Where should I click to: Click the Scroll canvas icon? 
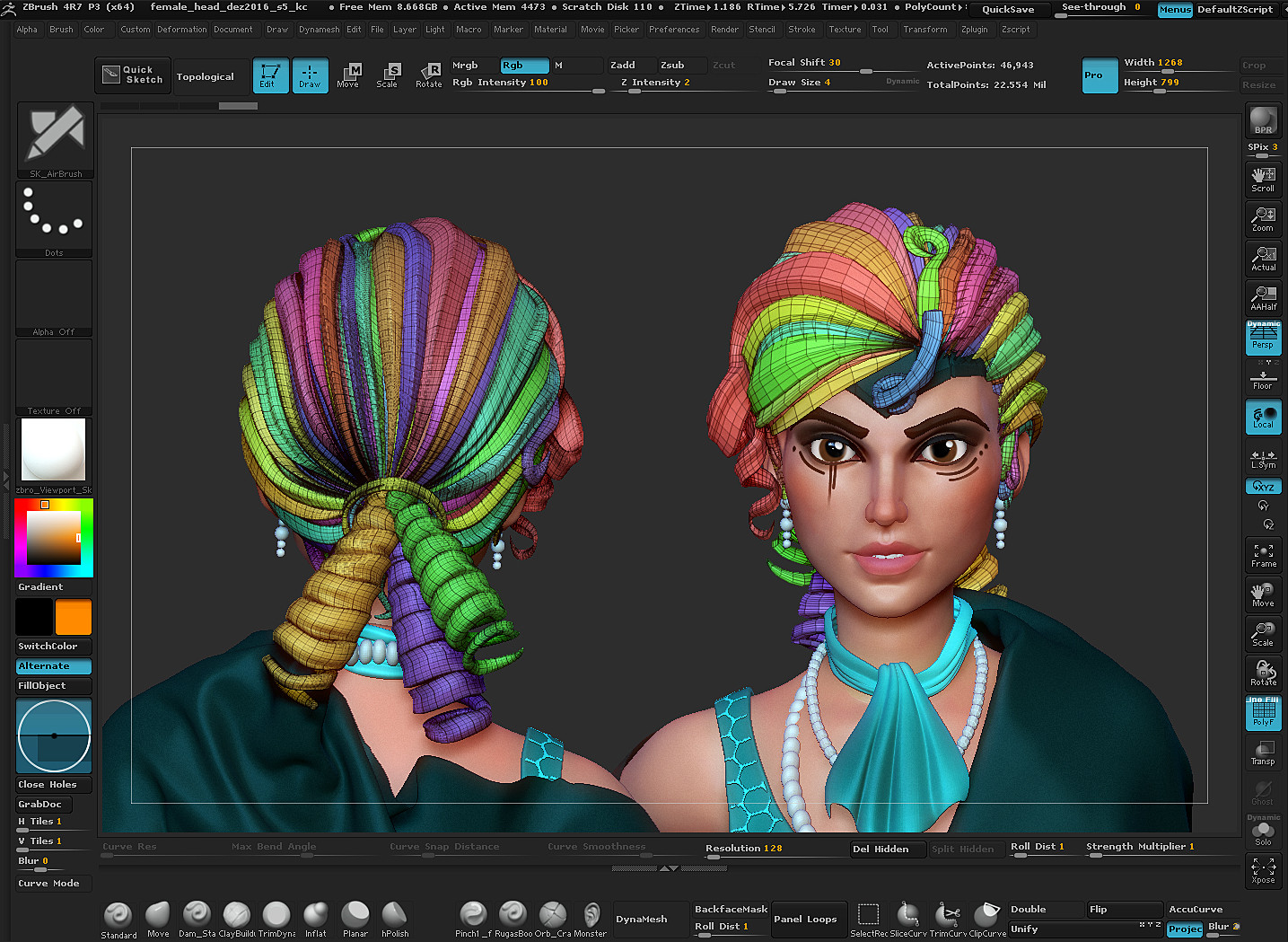(x=1263, y=179)
